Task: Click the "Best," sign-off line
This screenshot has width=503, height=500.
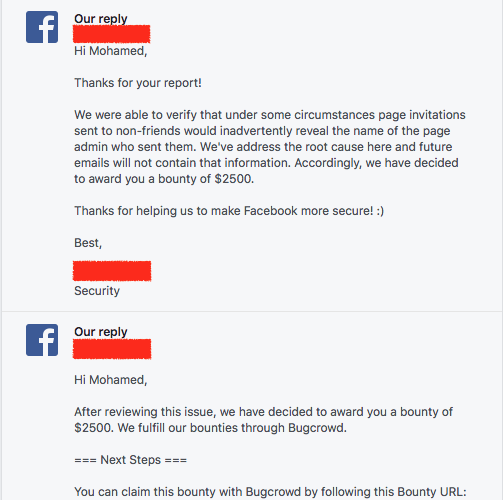Action: tap(88, 243)
